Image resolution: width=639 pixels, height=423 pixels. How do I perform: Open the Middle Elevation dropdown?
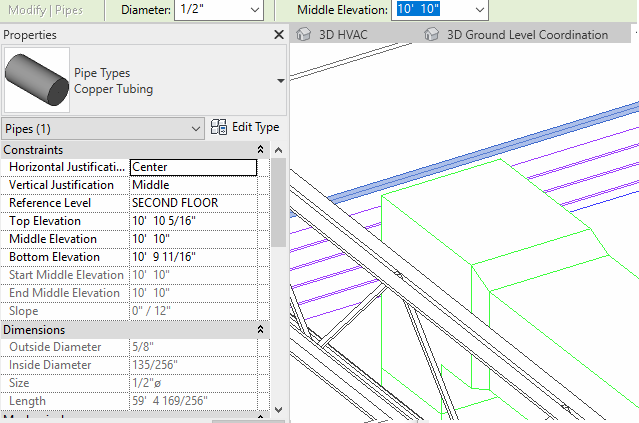(480, 9)
